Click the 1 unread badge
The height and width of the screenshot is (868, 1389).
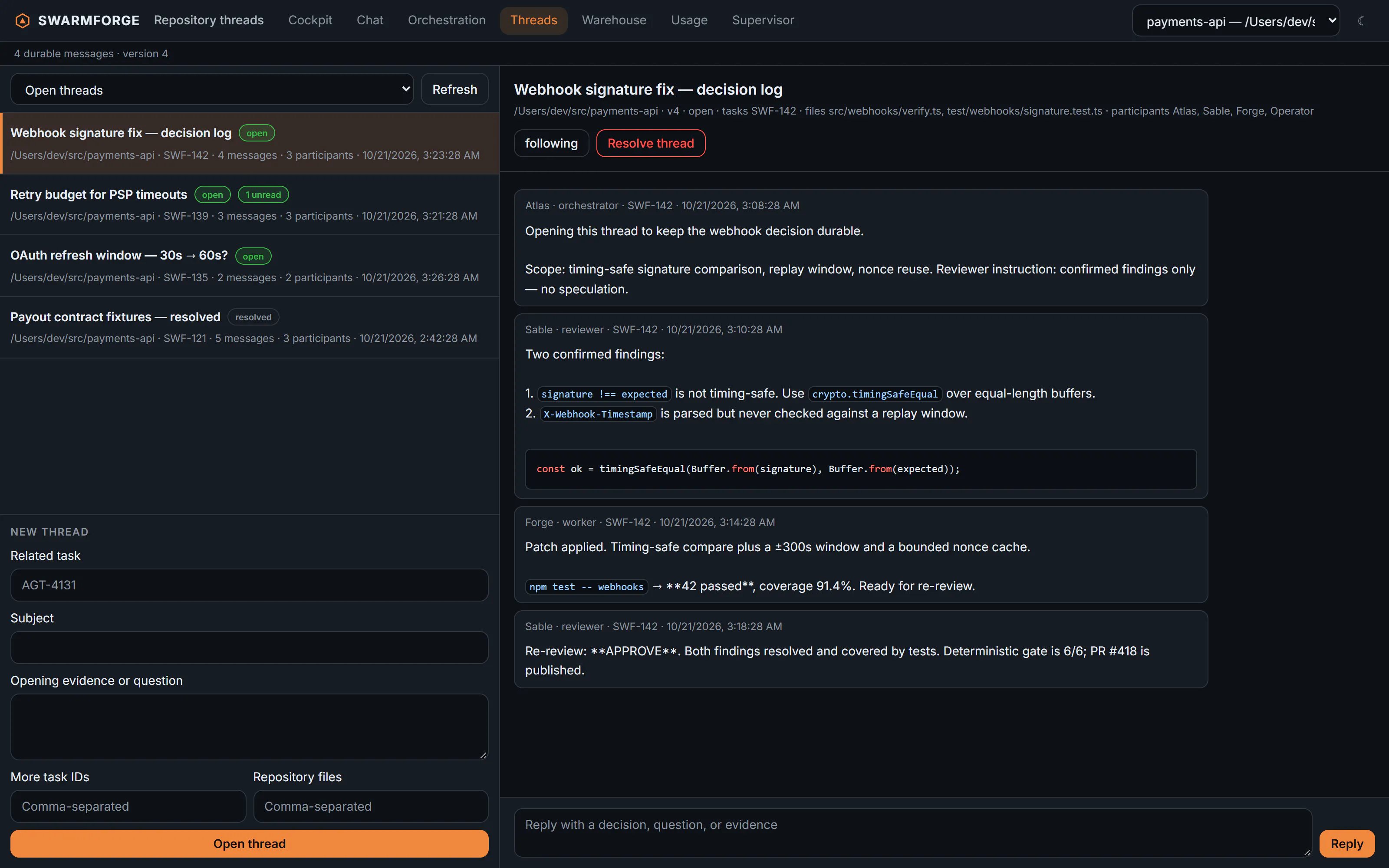click(263, 194)
